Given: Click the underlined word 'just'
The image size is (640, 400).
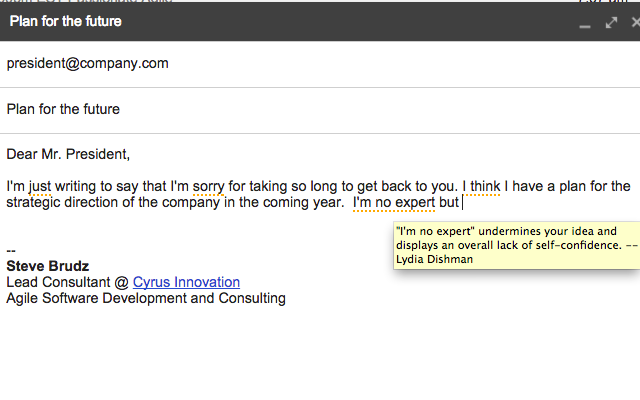Looking at the screenshot, I should (40, 186).
